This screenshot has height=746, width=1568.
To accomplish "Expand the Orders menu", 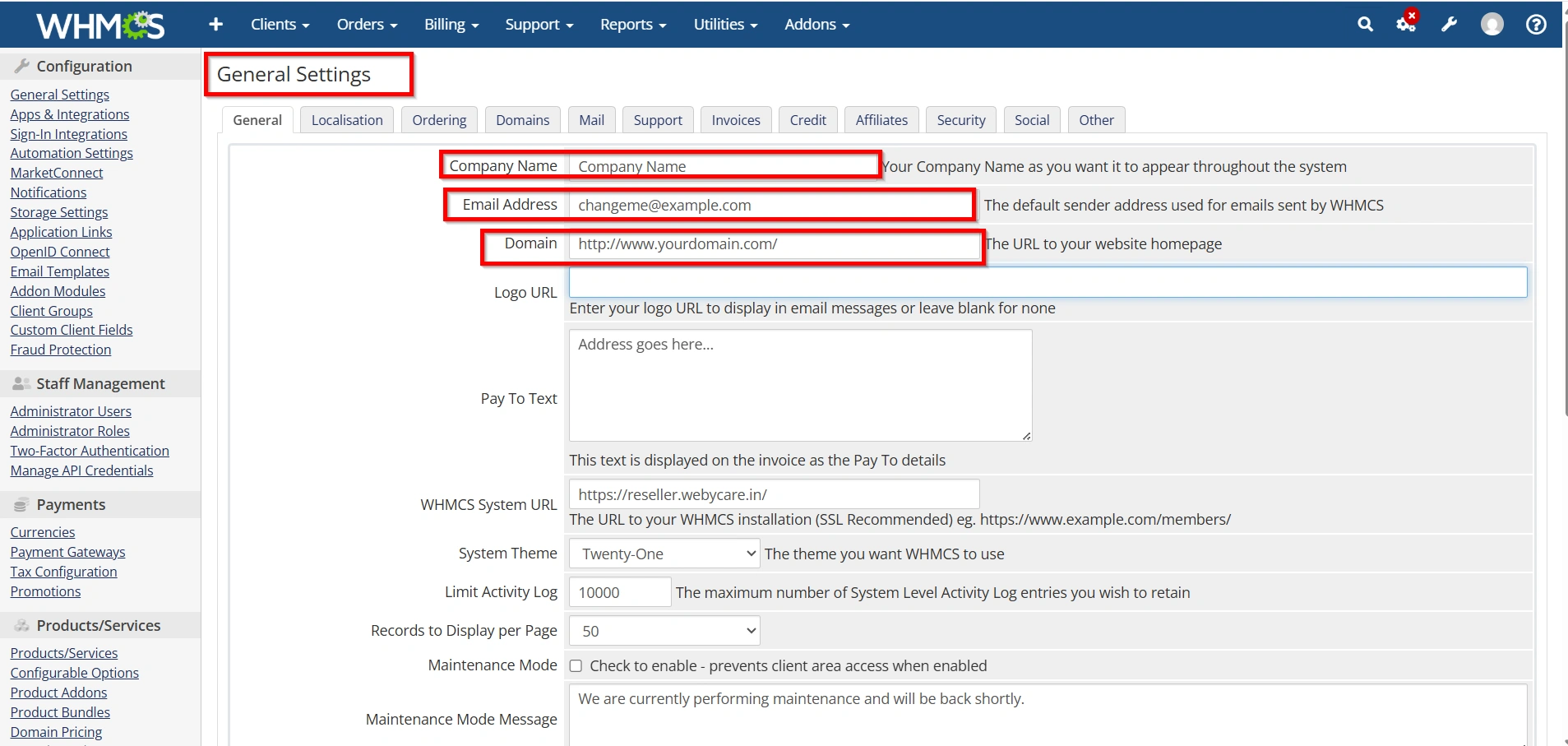I will 367,25.
